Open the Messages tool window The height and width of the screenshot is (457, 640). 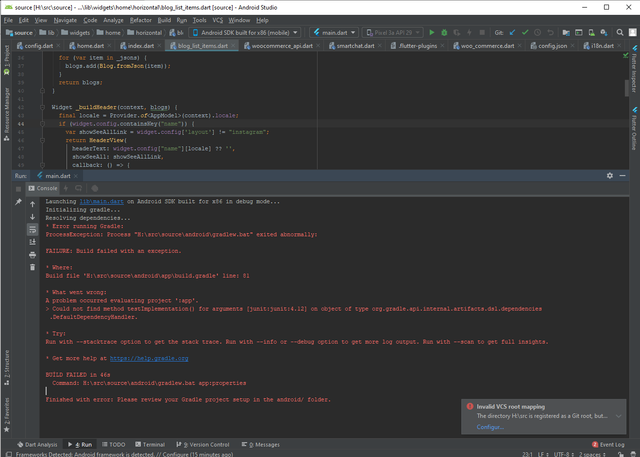[x=261, y=444]
